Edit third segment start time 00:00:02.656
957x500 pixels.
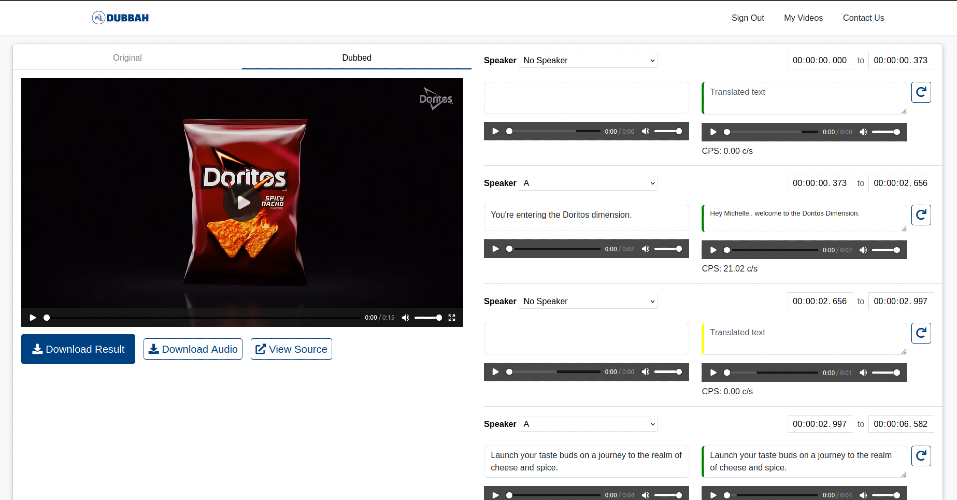pyautogui.click(x=820, y=301)
